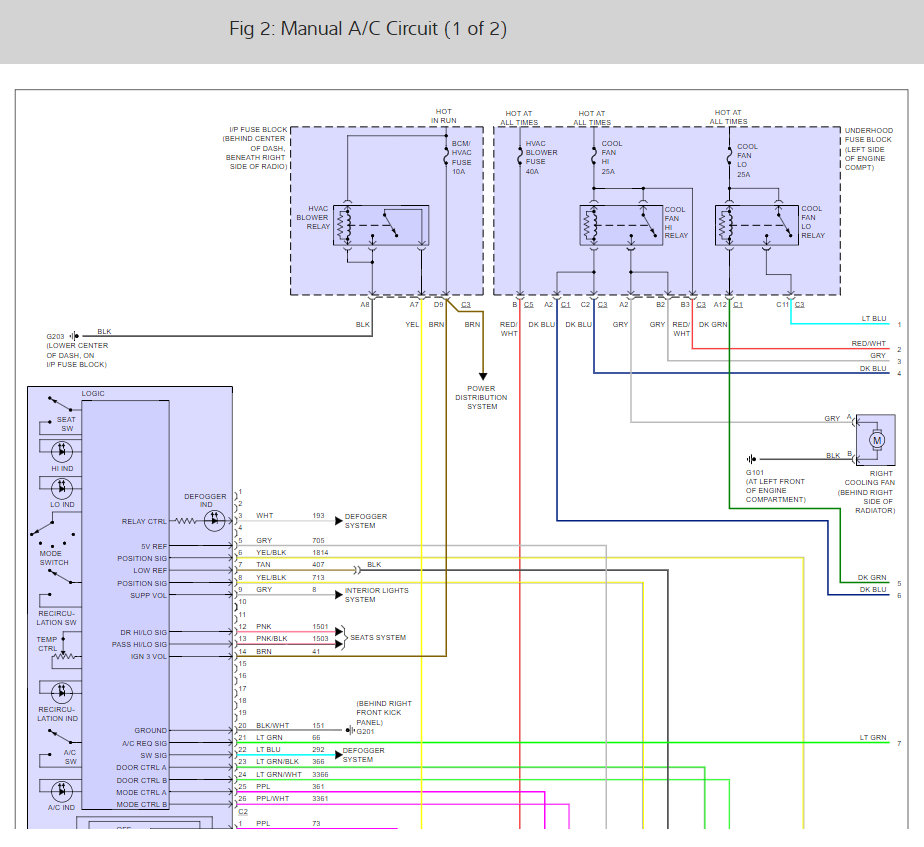Click the Power Distribution System arrowhead
Viewport: 924px width, 847px height.
483,377
